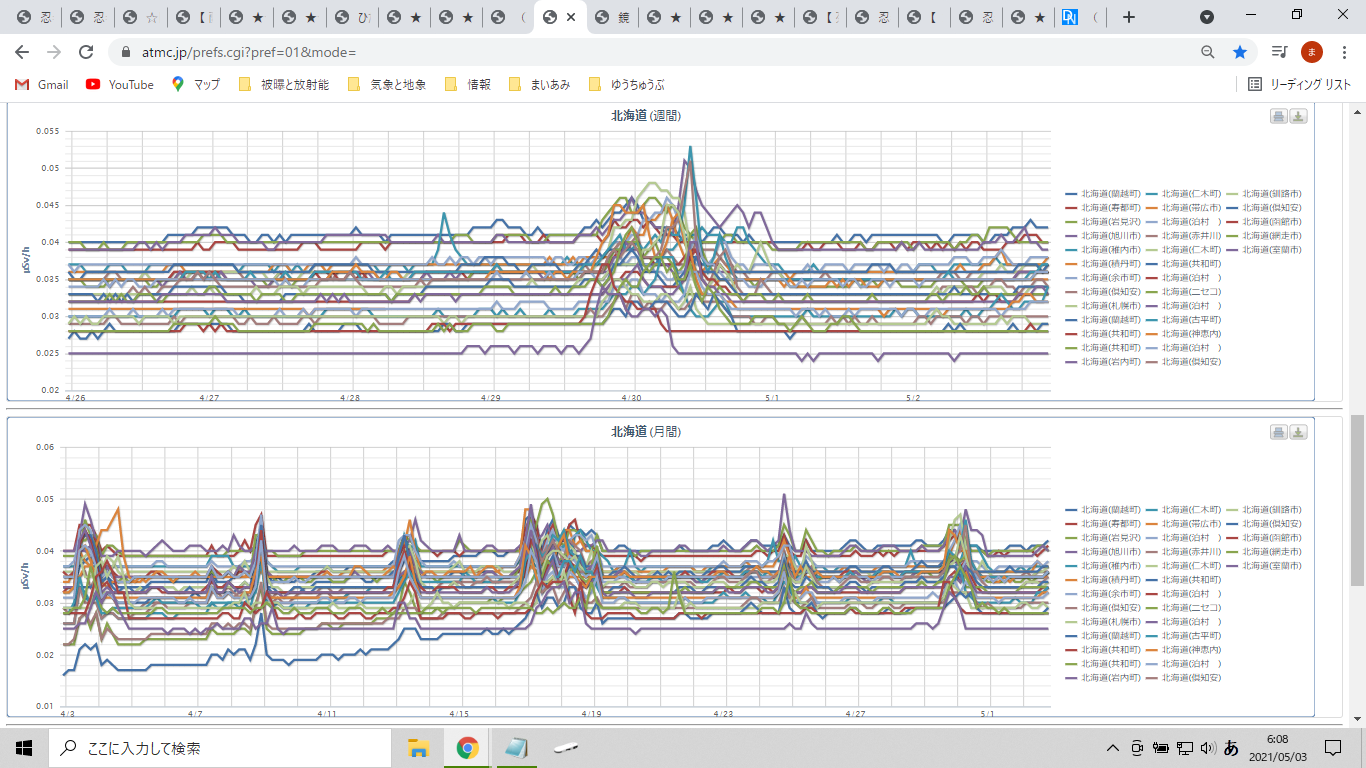Switch to the tab with blue favicon
This screenshot has width=1366, height=768.
coord(1080,17)
